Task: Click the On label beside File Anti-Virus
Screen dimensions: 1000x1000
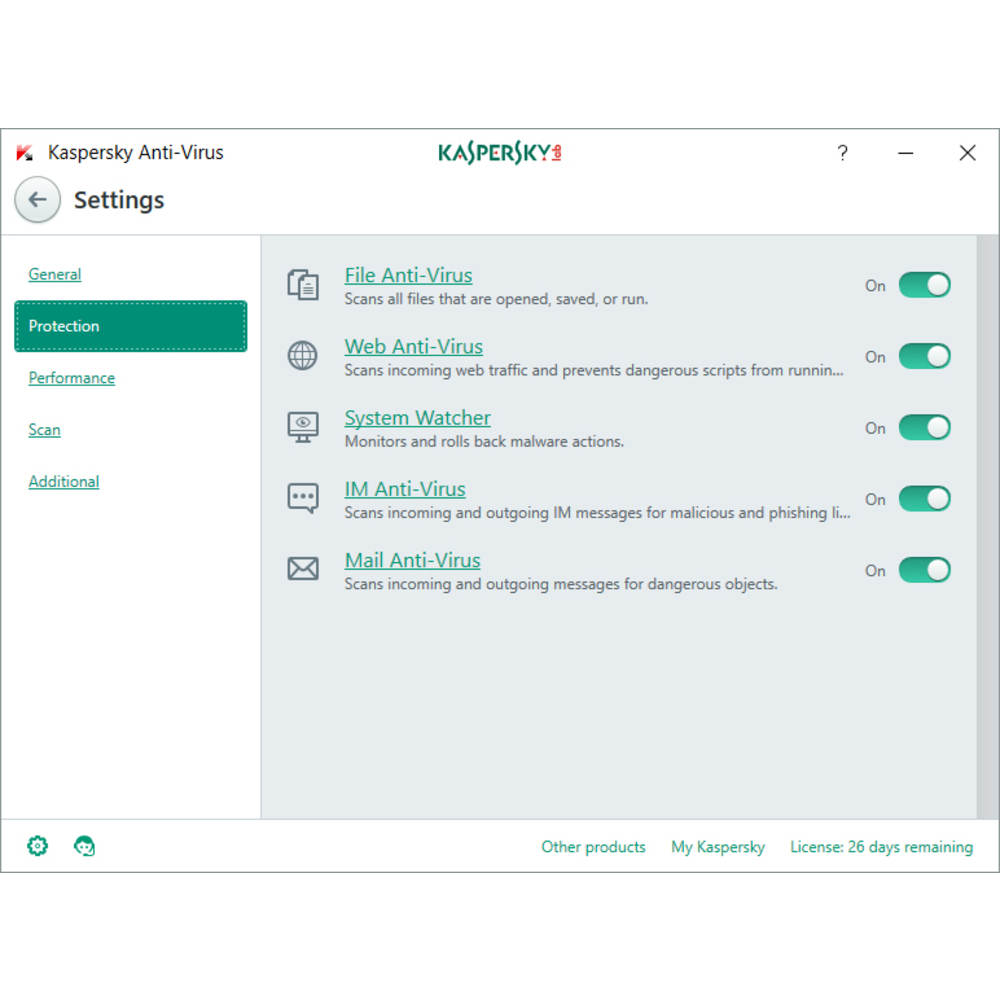Action: tap(875, 286)
